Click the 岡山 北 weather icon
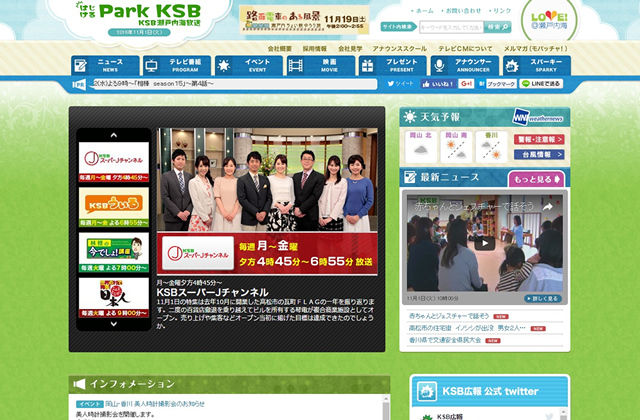 coord(421,147)
